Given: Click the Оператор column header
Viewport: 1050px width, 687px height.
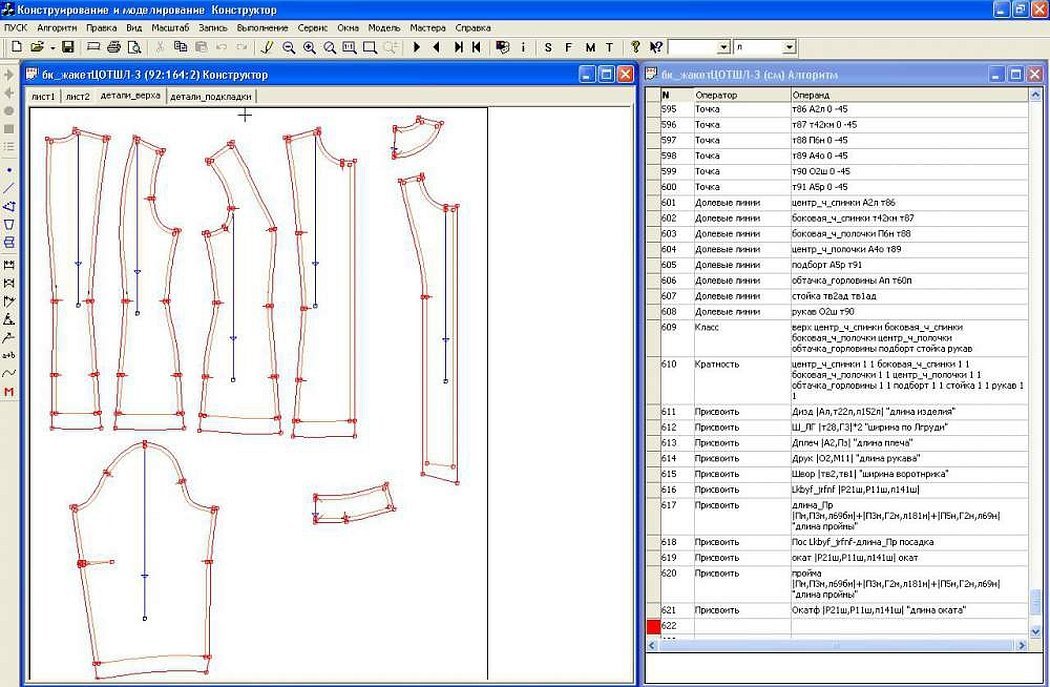Looking at the screenshot, I should 741,95.
